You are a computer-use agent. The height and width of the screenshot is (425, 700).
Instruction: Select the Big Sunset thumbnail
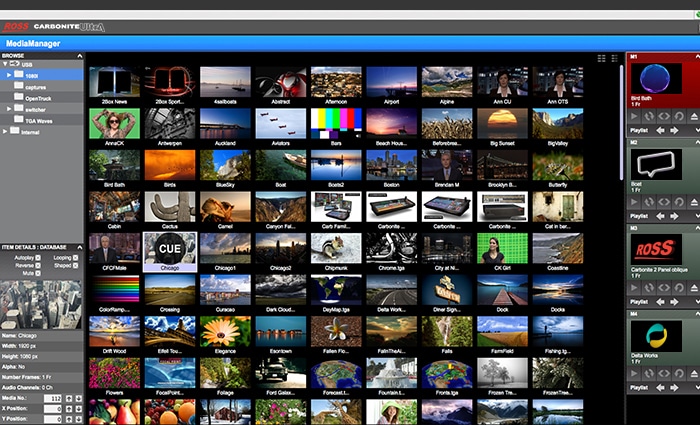502,124
